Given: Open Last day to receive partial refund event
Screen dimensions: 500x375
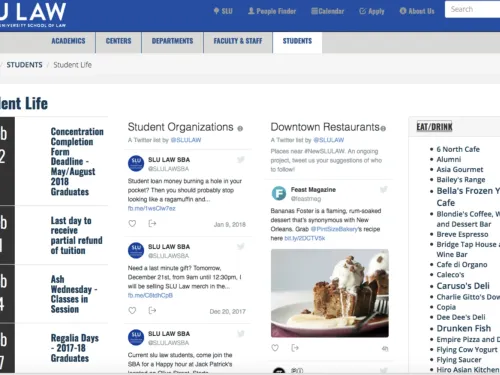Looking at the screenshot, I should click(76, 235).
